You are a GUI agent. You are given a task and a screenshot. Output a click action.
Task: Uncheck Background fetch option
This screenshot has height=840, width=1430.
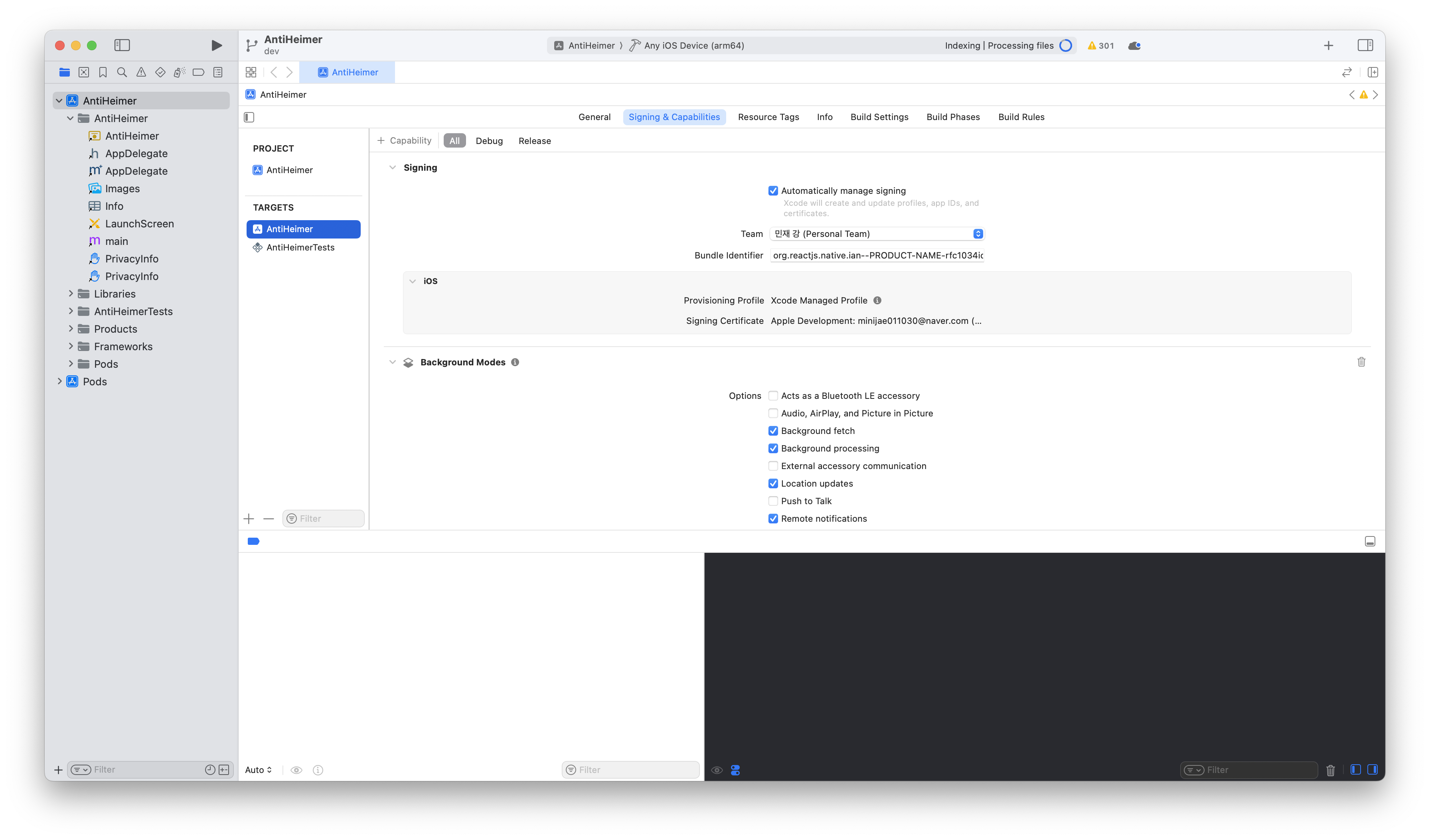coord(773,431)
